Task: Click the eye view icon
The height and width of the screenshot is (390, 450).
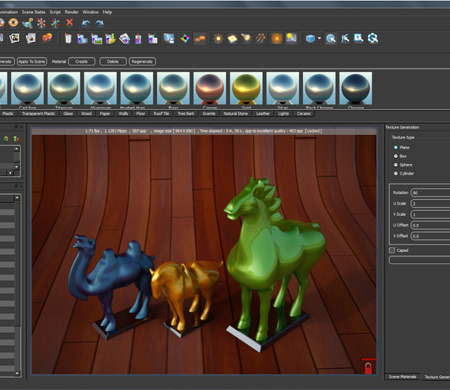Action: [13, 23]
